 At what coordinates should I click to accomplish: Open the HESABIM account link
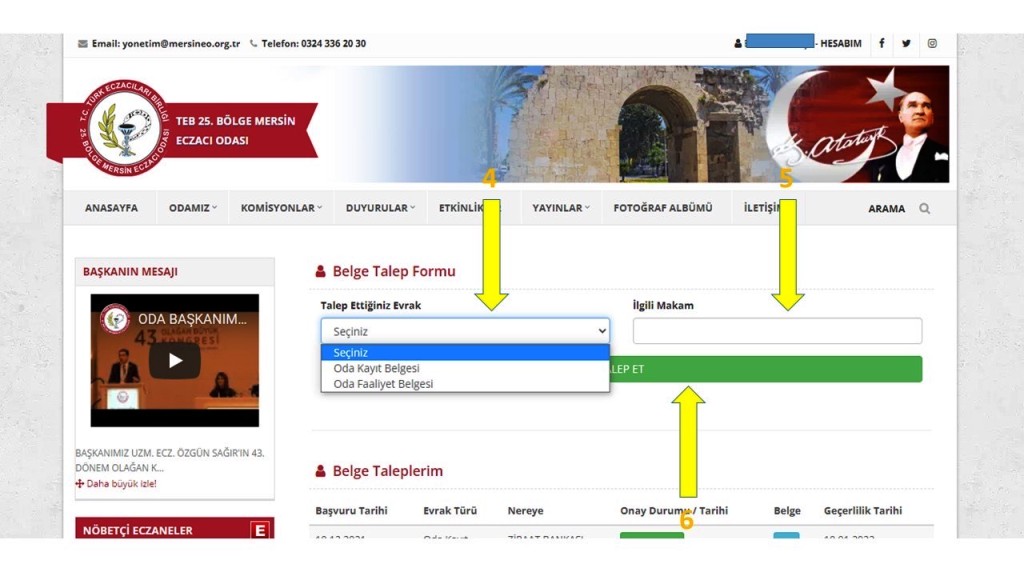(x=840, y=43)
